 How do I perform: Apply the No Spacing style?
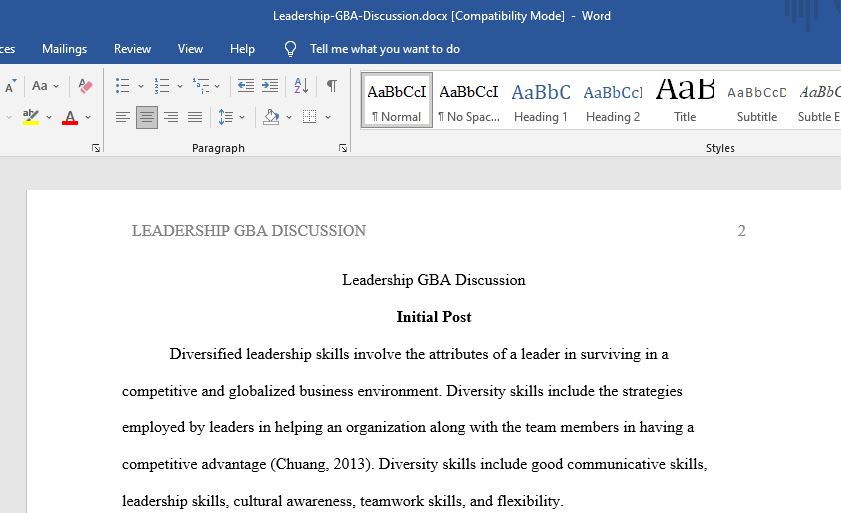pos(469,100)
